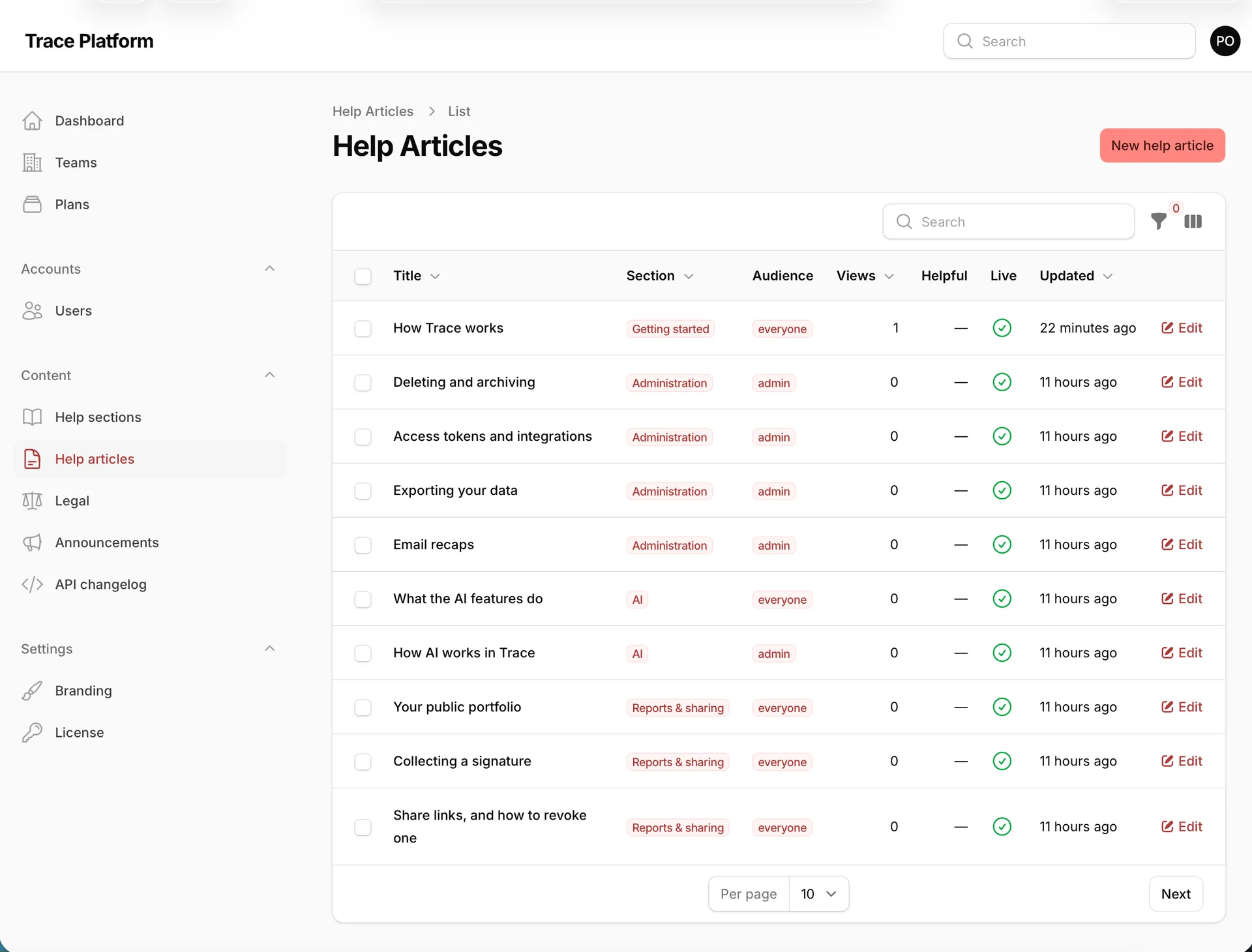Collapse the Accounts sidebar group

[x=269, y=269]
